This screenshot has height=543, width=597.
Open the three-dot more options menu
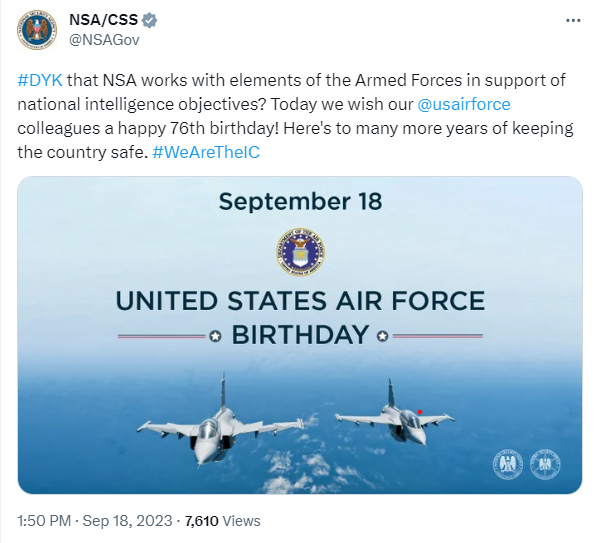pyautogui.click(x=573, y=21)
